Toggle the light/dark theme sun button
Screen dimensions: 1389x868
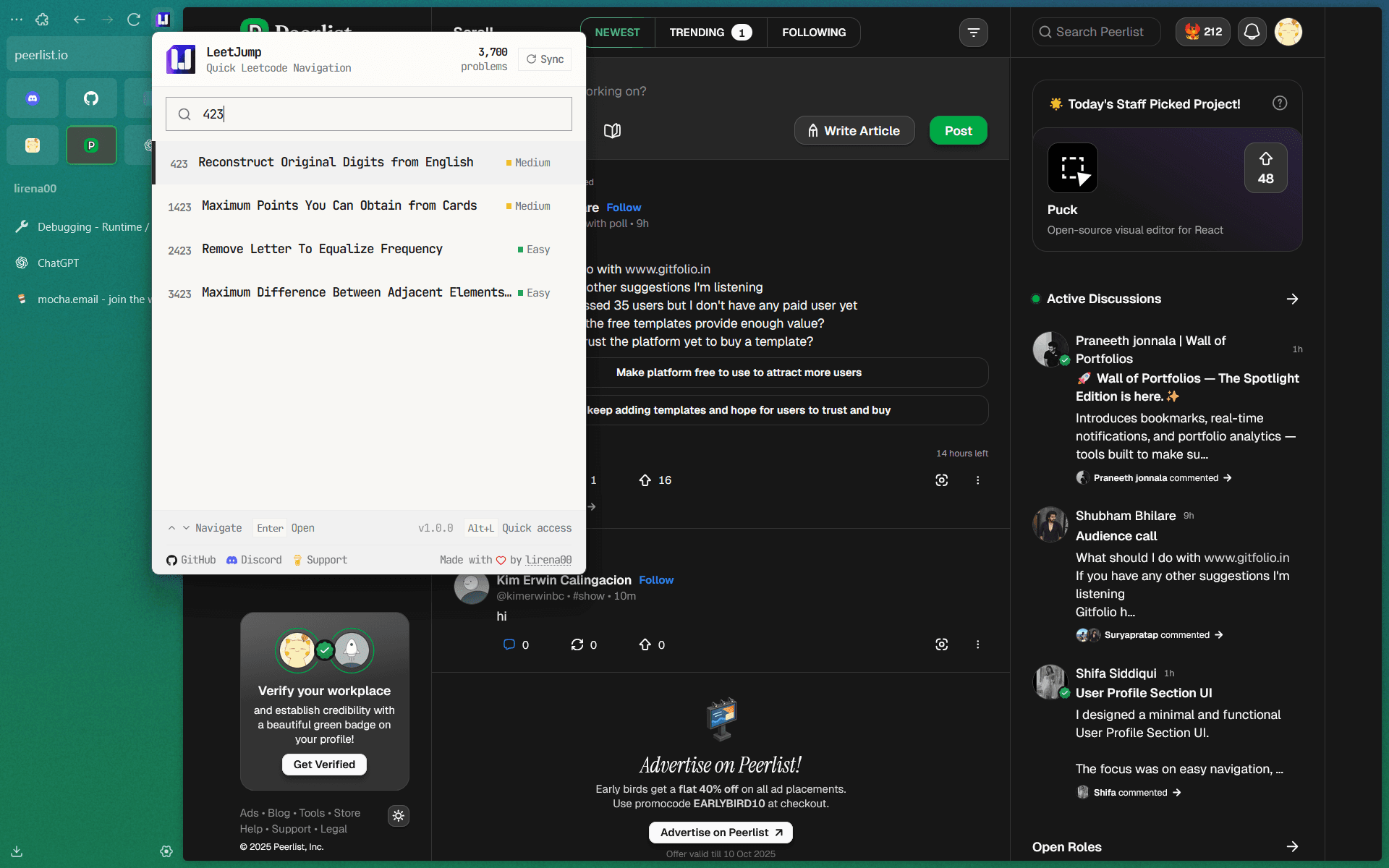pyautogui.click(x=399, y=816)
